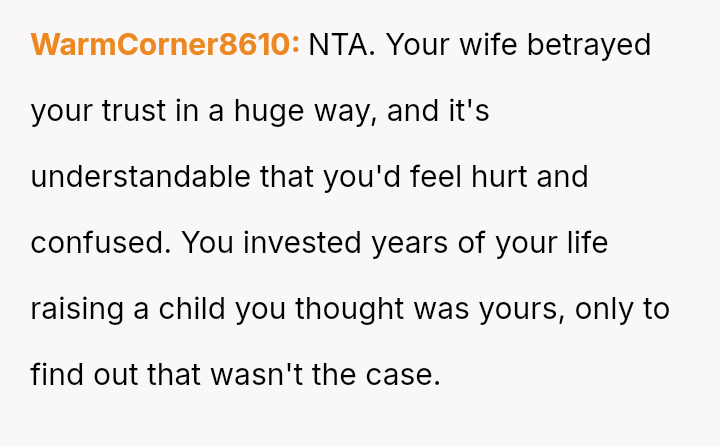This screenshot has height=446, width=720.
Task: Click the word "understandable" in the comment
Action: click(141, 177)
